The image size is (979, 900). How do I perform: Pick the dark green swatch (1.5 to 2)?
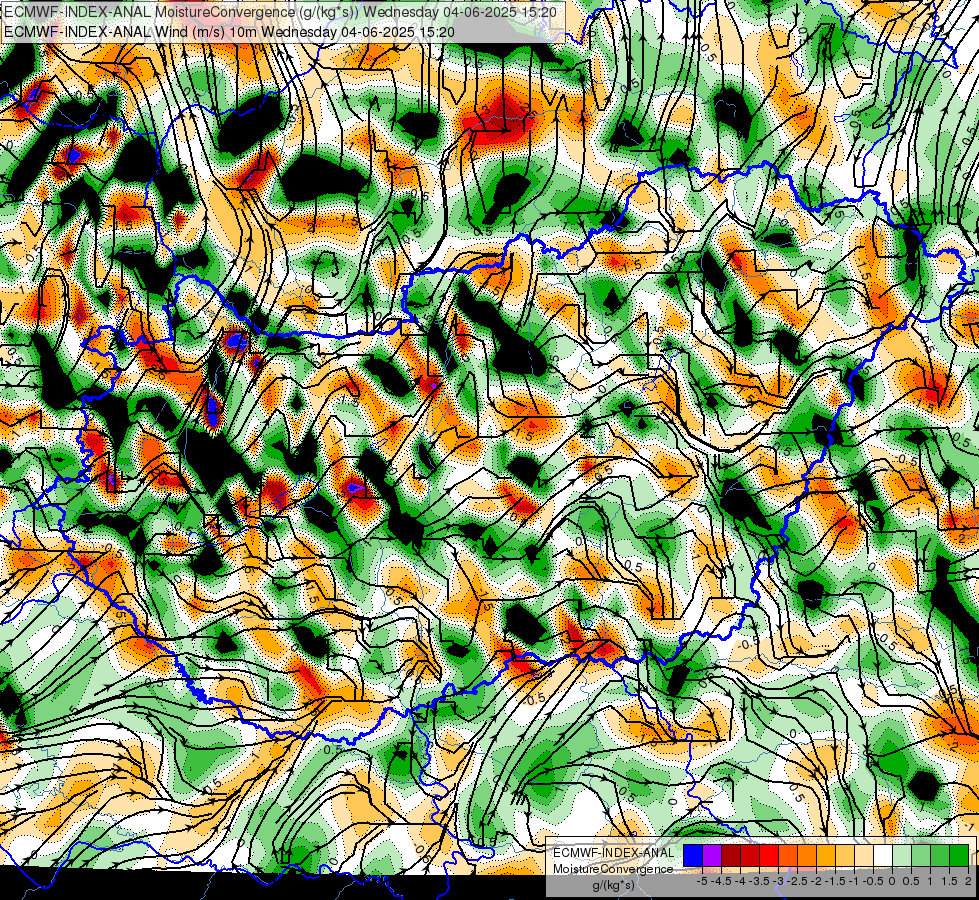(959, 855)
